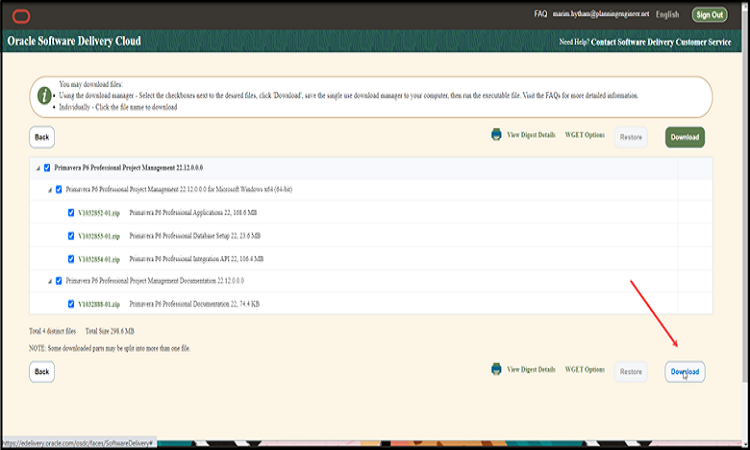Viewport: 750px width, 450px height.
Task: Click the bottom Download button
Action: (x=685, y=372)
